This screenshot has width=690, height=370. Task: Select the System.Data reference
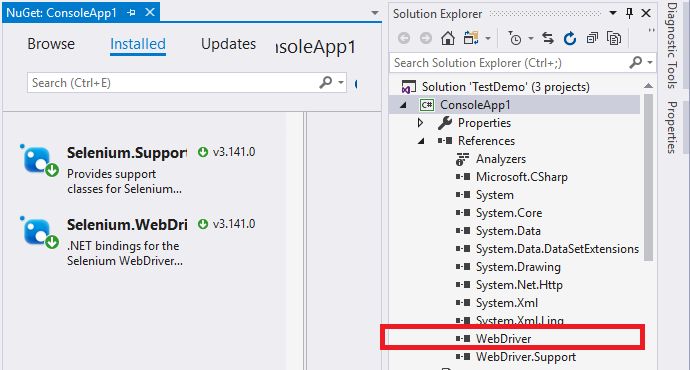(508, 231)
